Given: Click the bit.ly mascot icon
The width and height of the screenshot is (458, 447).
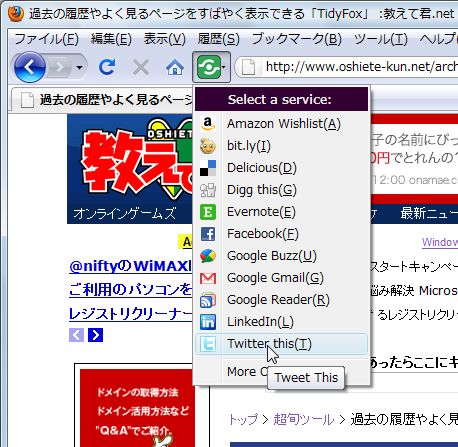Looking at the screenshot, I should [208, 146].
